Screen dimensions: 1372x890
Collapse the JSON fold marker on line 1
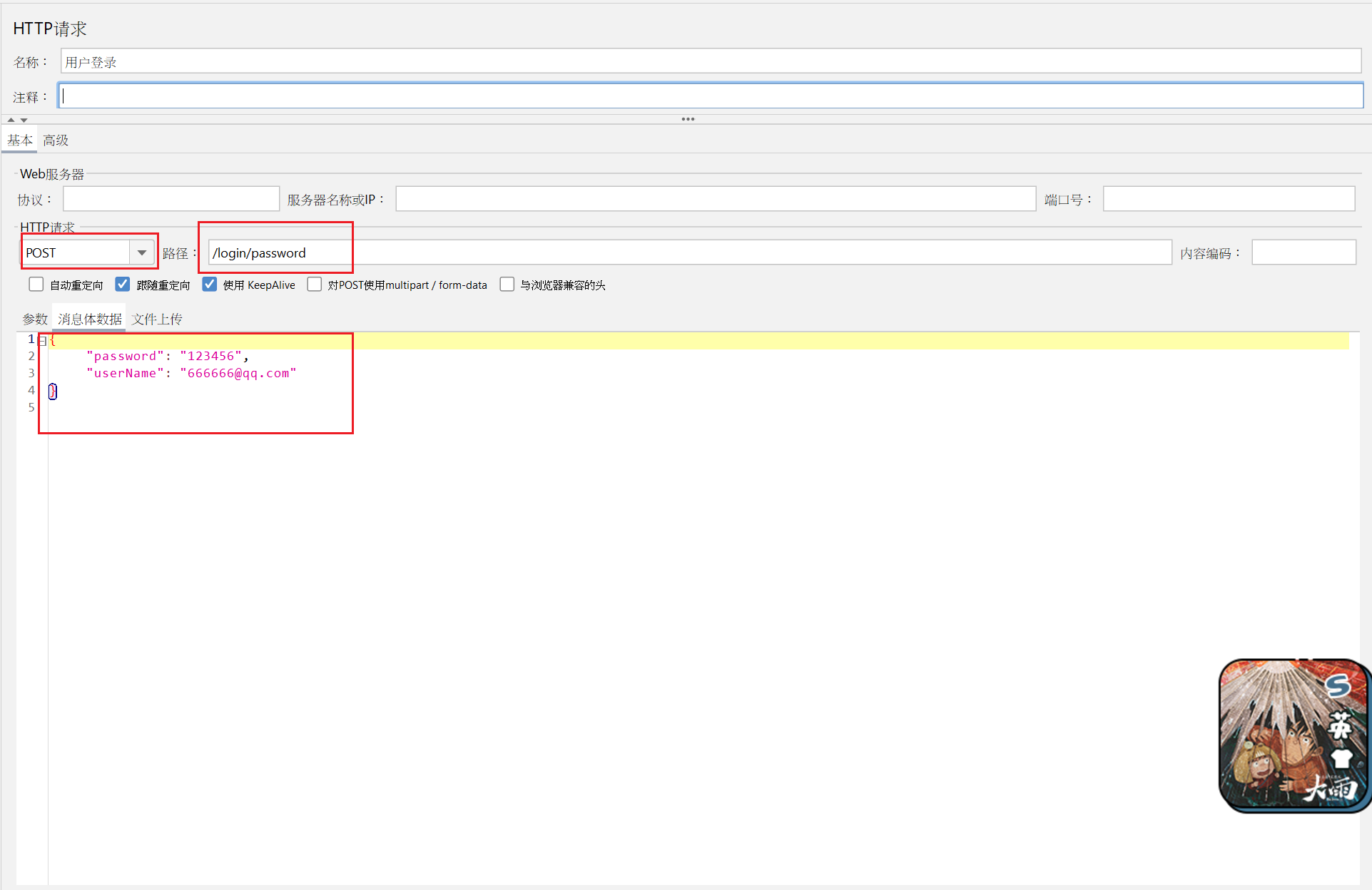[43, 341]
